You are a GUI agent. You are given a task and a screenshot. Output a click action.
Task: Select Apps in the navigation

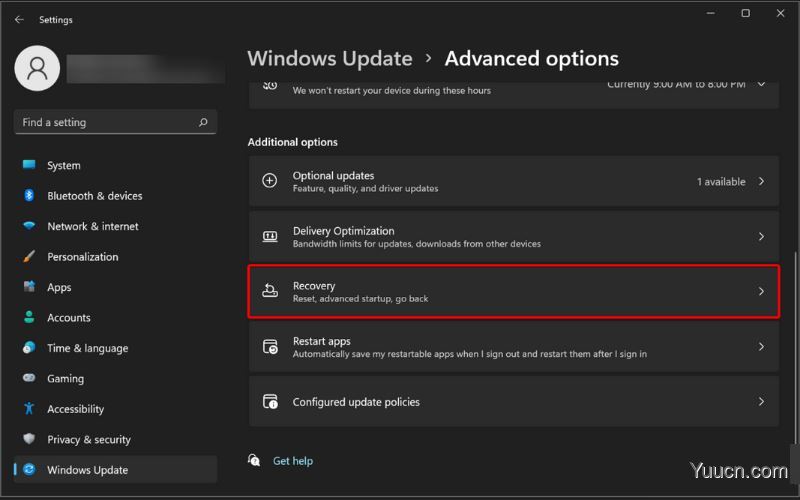pos(115,287)
